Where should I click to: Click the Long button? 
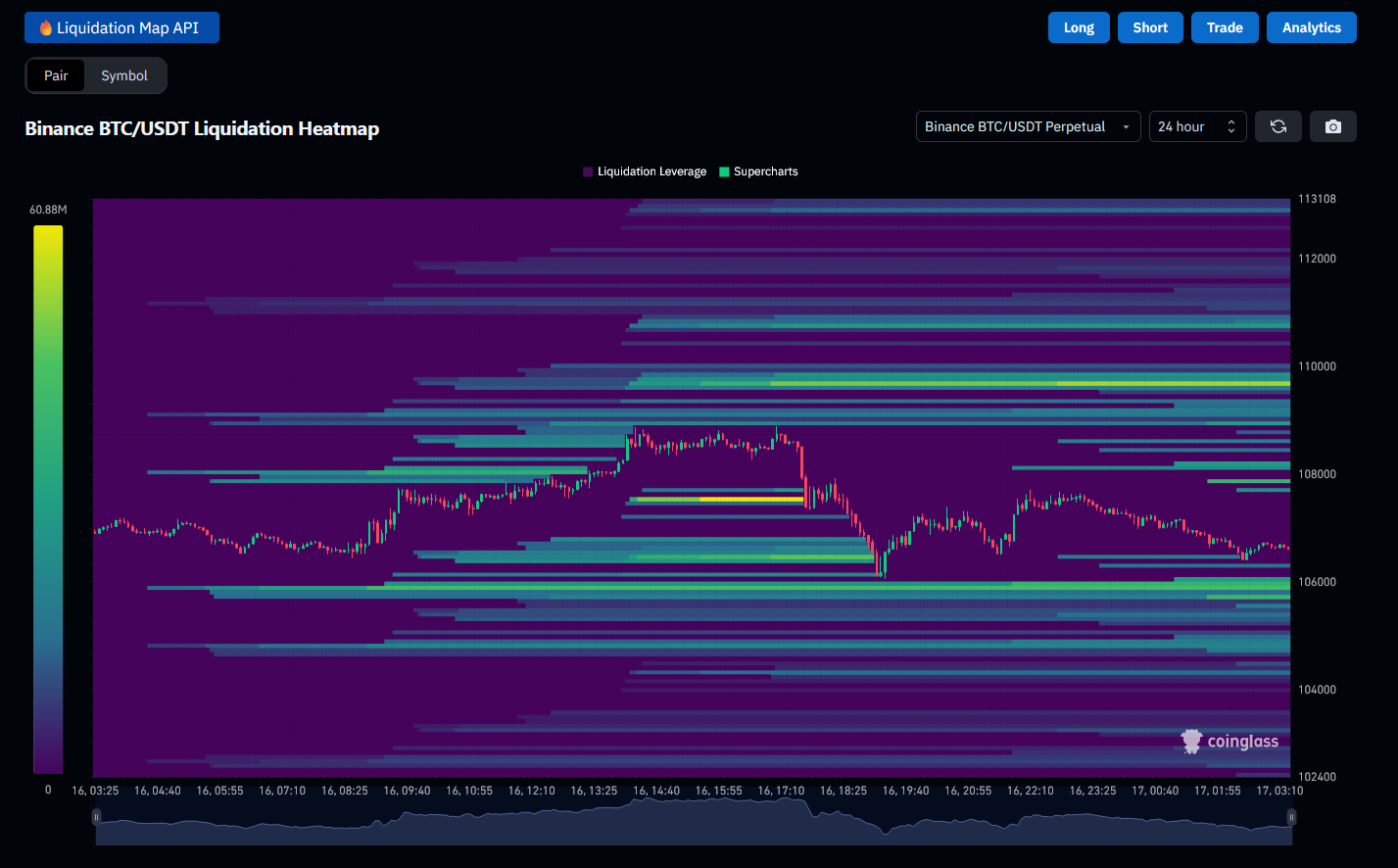click(1079, 27)
